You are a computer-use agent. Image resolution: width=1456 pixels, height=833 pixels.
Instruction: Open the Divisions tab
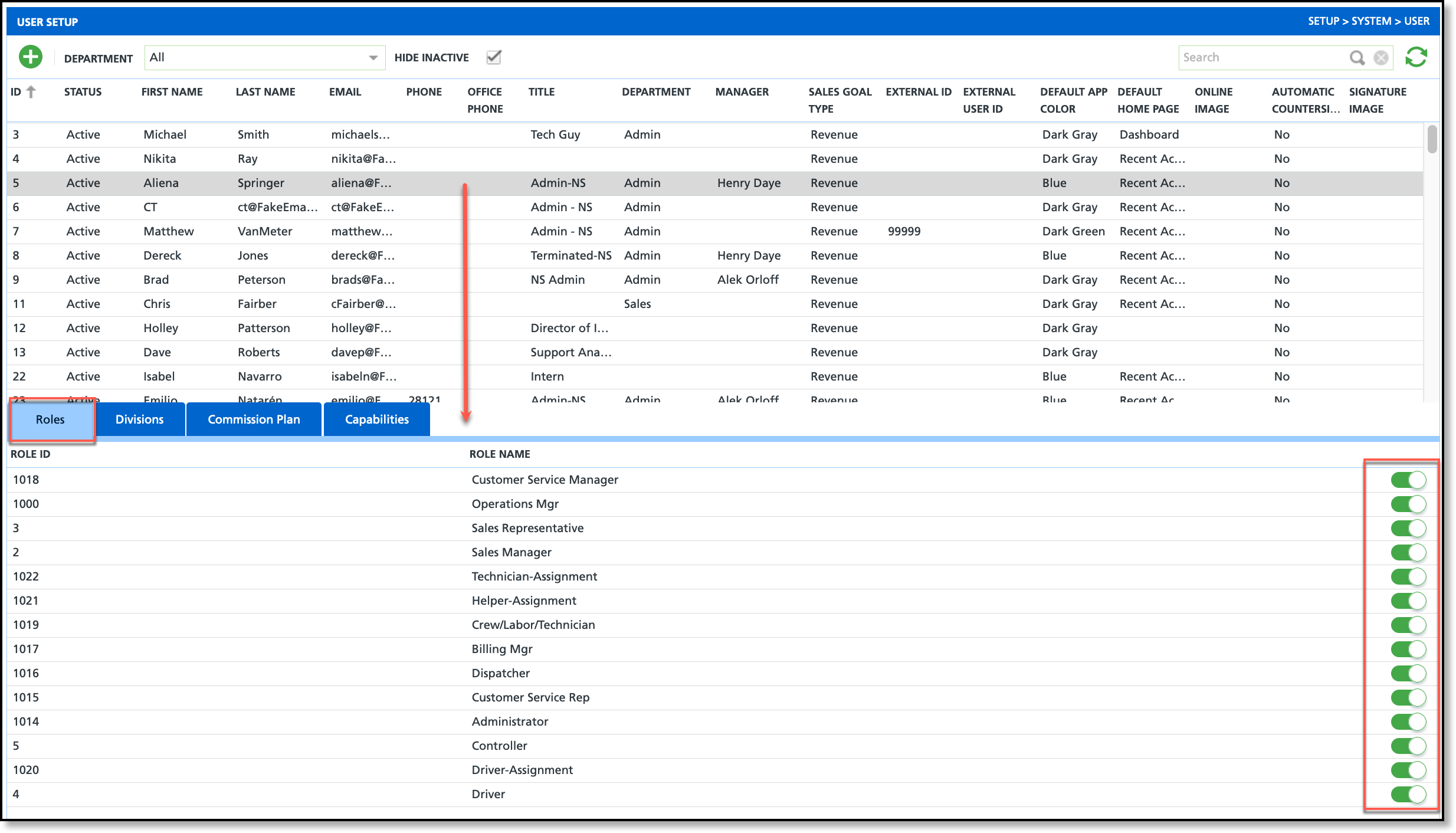140,419
